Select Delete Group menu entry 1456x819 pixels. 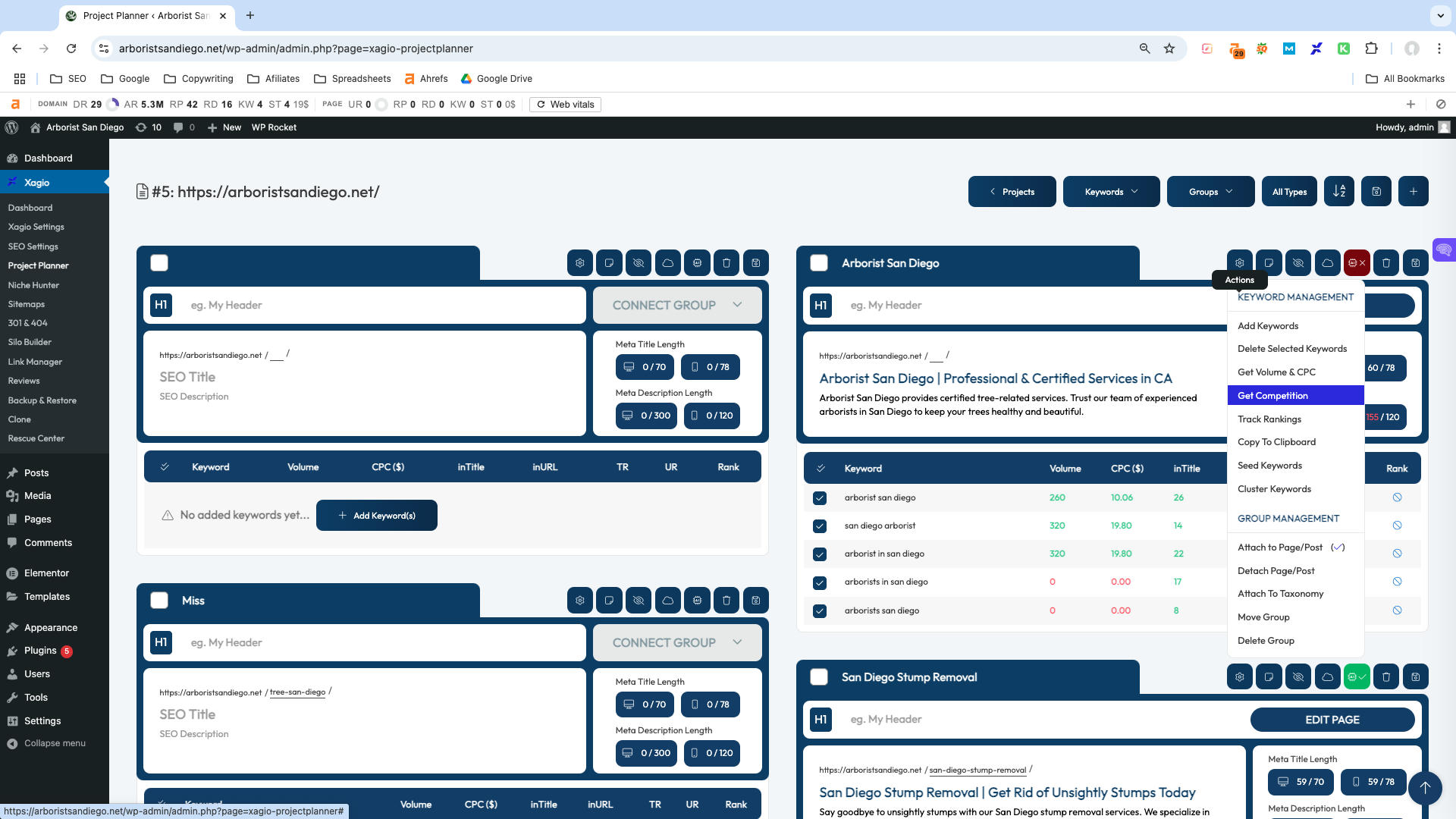[x=1295, y=640]
